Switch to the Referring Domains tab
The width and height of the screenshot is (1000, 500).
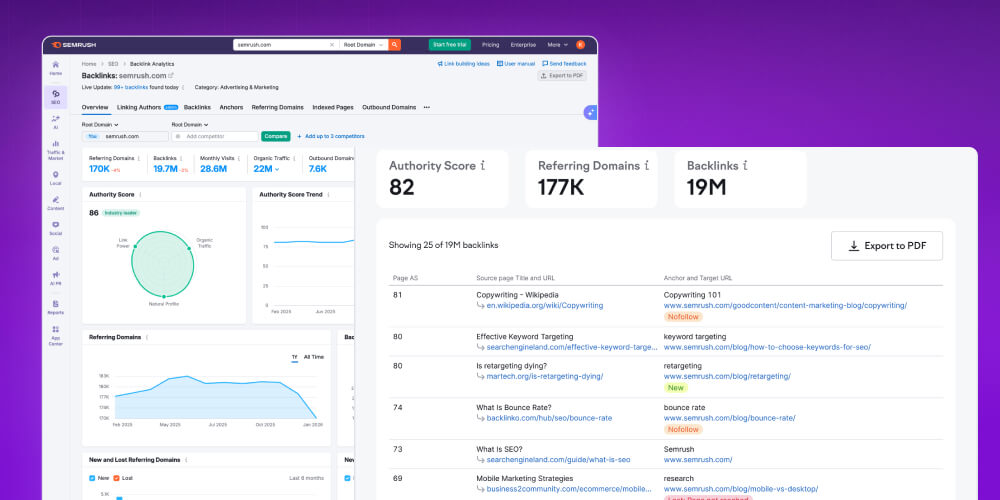277,107
